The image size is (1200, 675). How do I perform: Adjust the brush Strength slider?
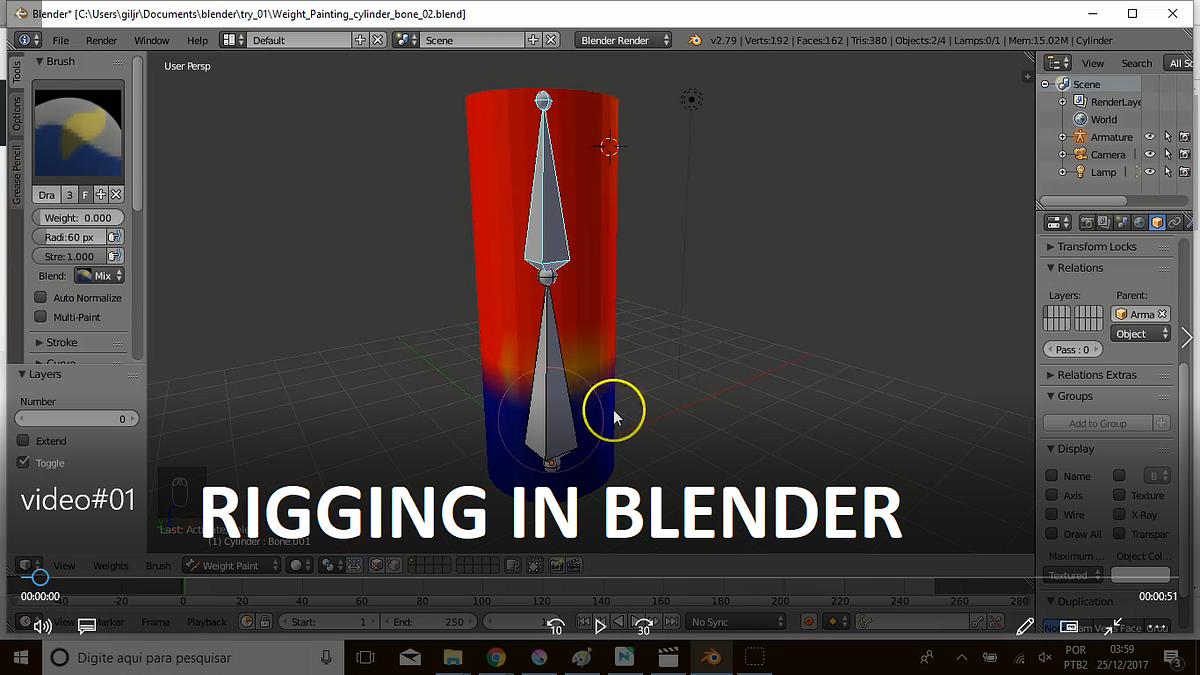point(69,256)
